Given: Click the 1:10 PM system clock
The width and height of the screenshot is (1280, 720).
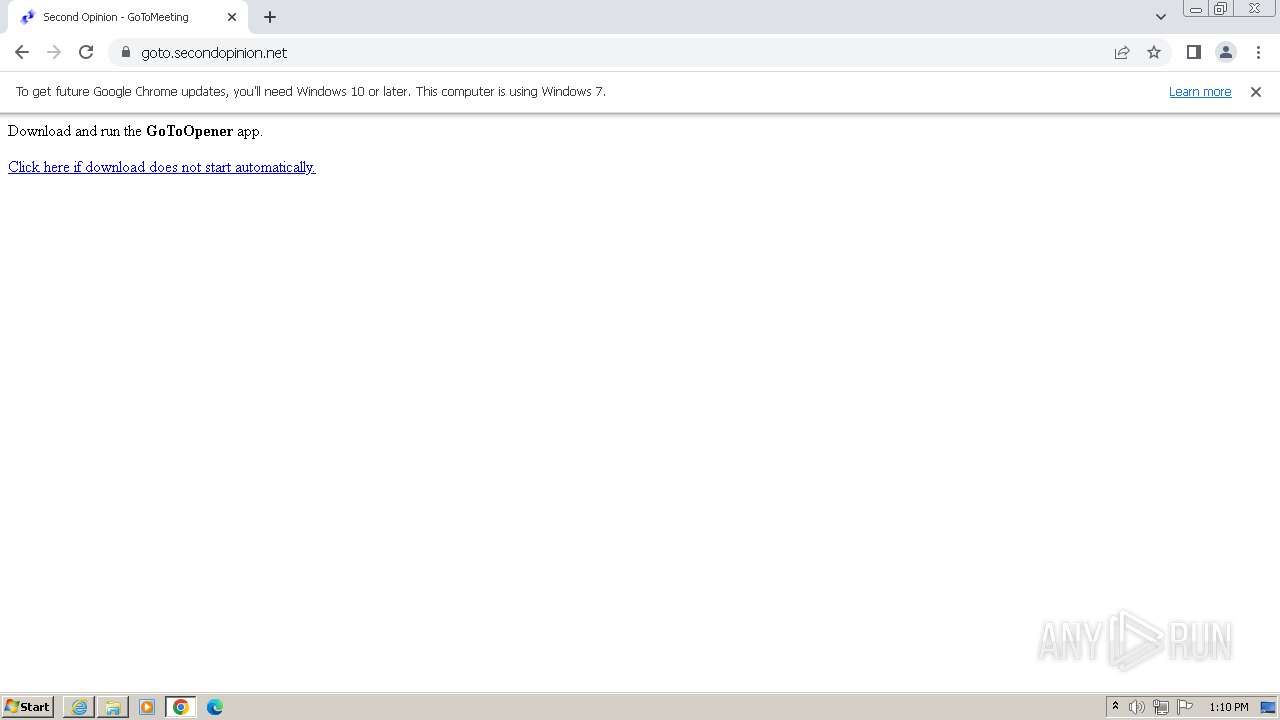Looking at the screenshot, I should 1229,707.
